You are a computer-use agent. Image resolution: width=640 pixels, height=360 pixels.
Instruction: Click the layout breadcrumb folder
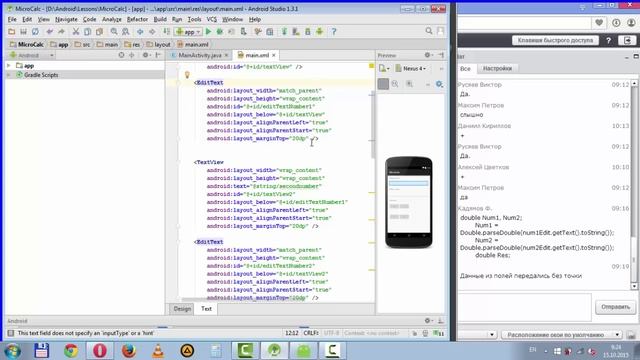158,44
